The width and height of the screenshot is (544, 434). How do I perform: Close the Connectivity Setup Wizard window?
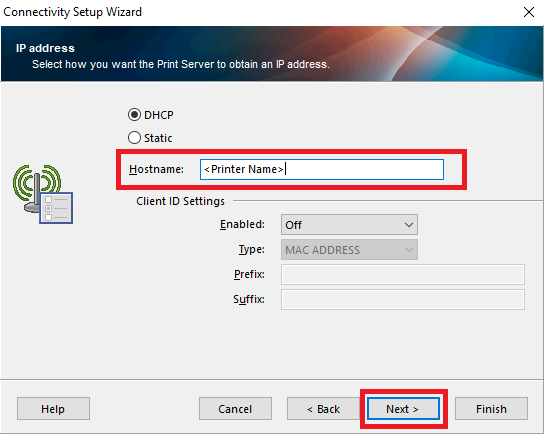tap(529, 12)
